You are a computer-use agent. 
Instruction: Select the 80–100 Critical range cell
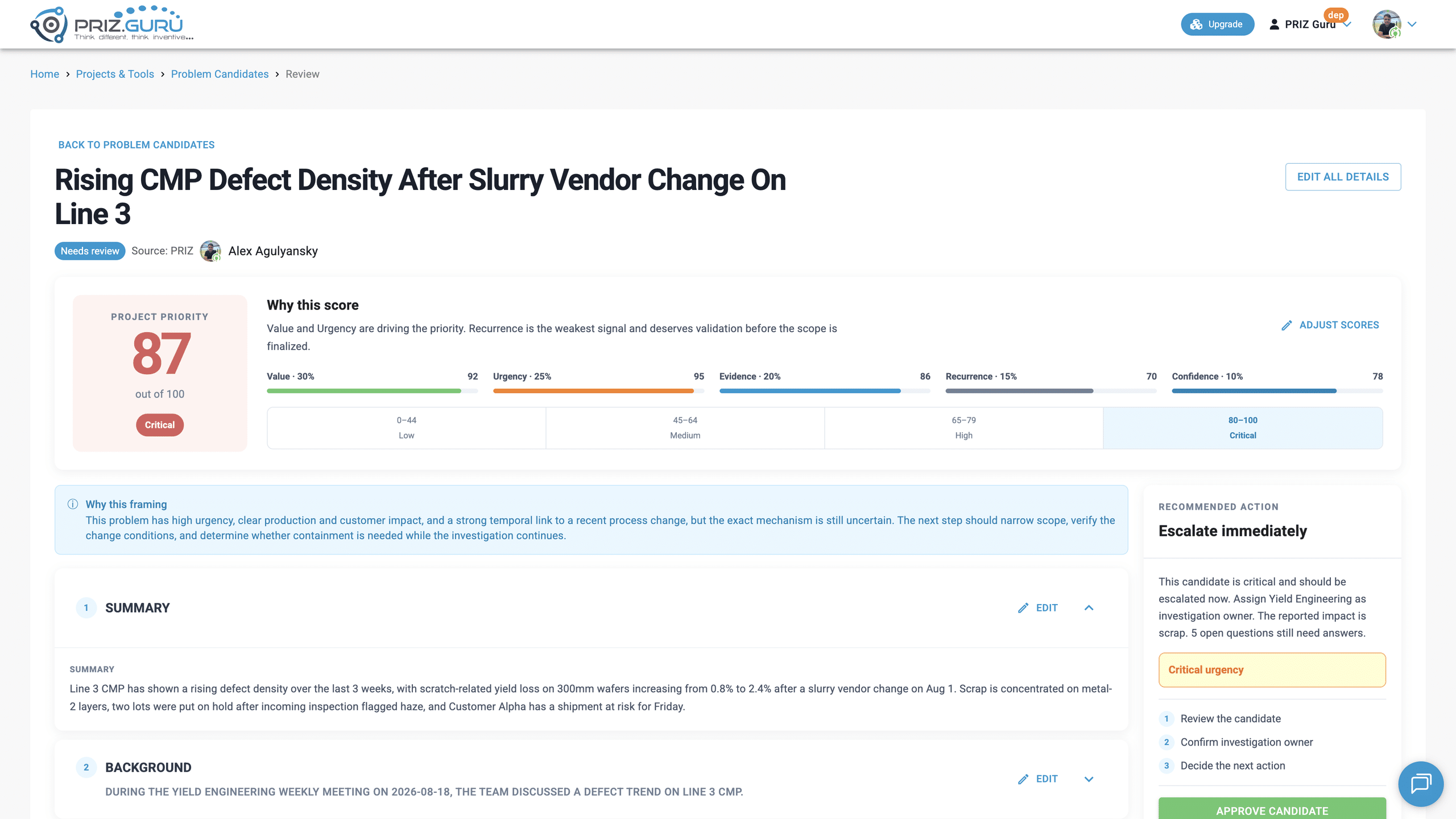coord(1243,428)
